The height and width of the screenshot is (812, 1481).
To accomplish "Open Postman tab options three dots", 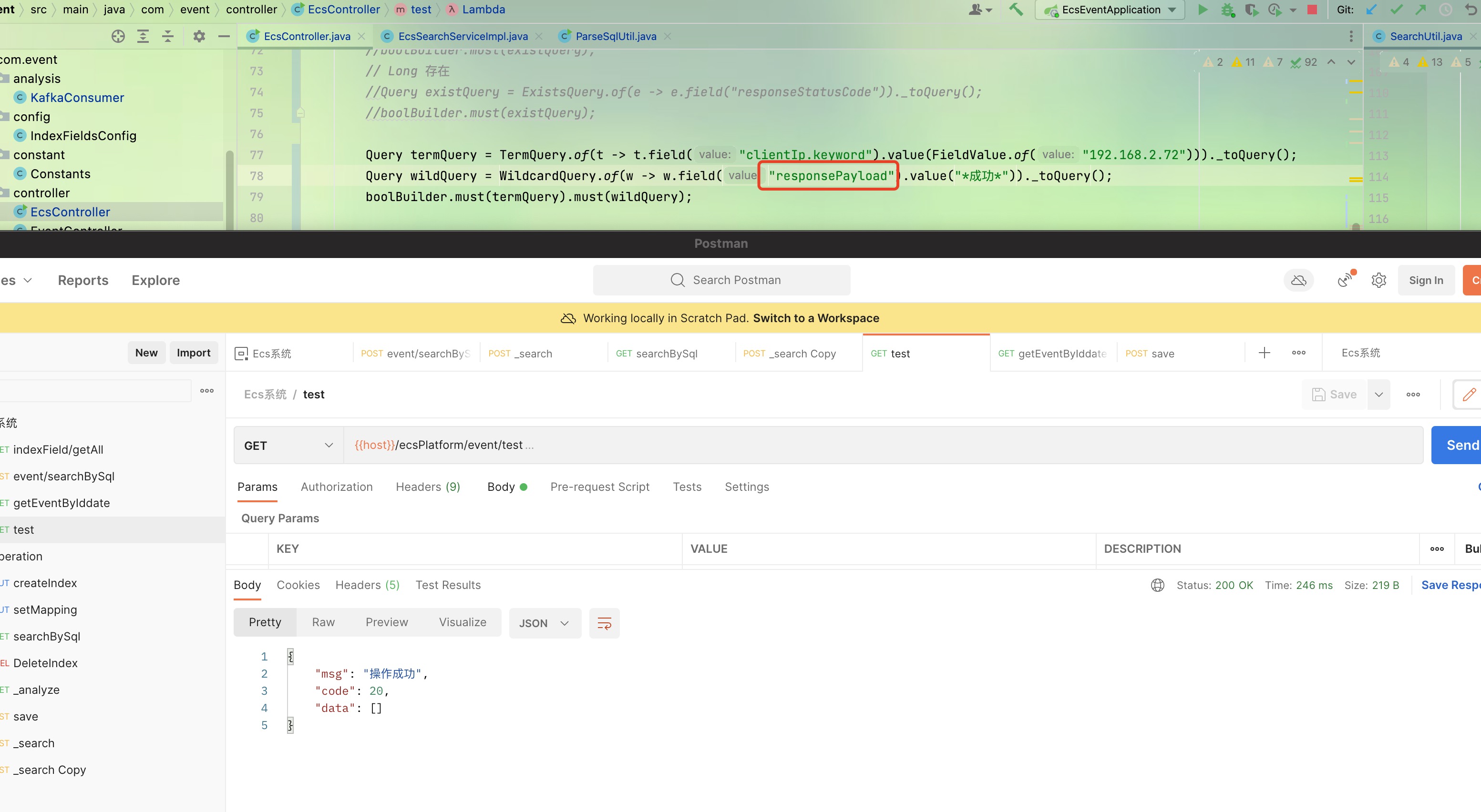I will (1299, 353).
